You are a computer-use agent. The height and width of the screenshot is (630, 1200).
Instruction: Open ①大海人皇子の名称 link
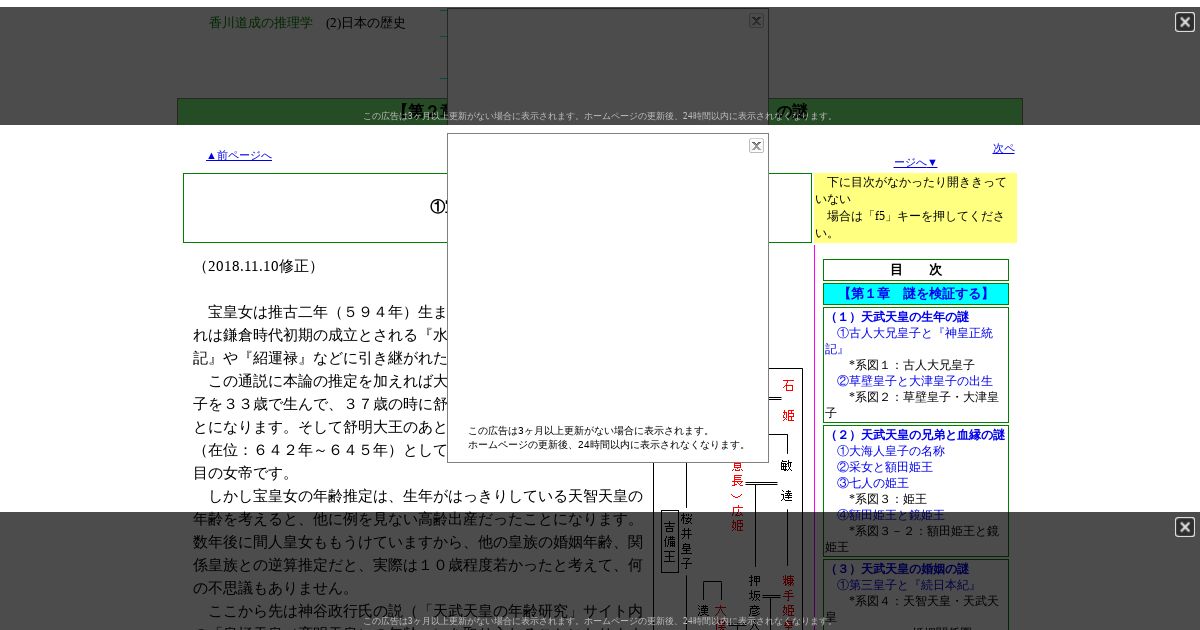click(891, 451)
